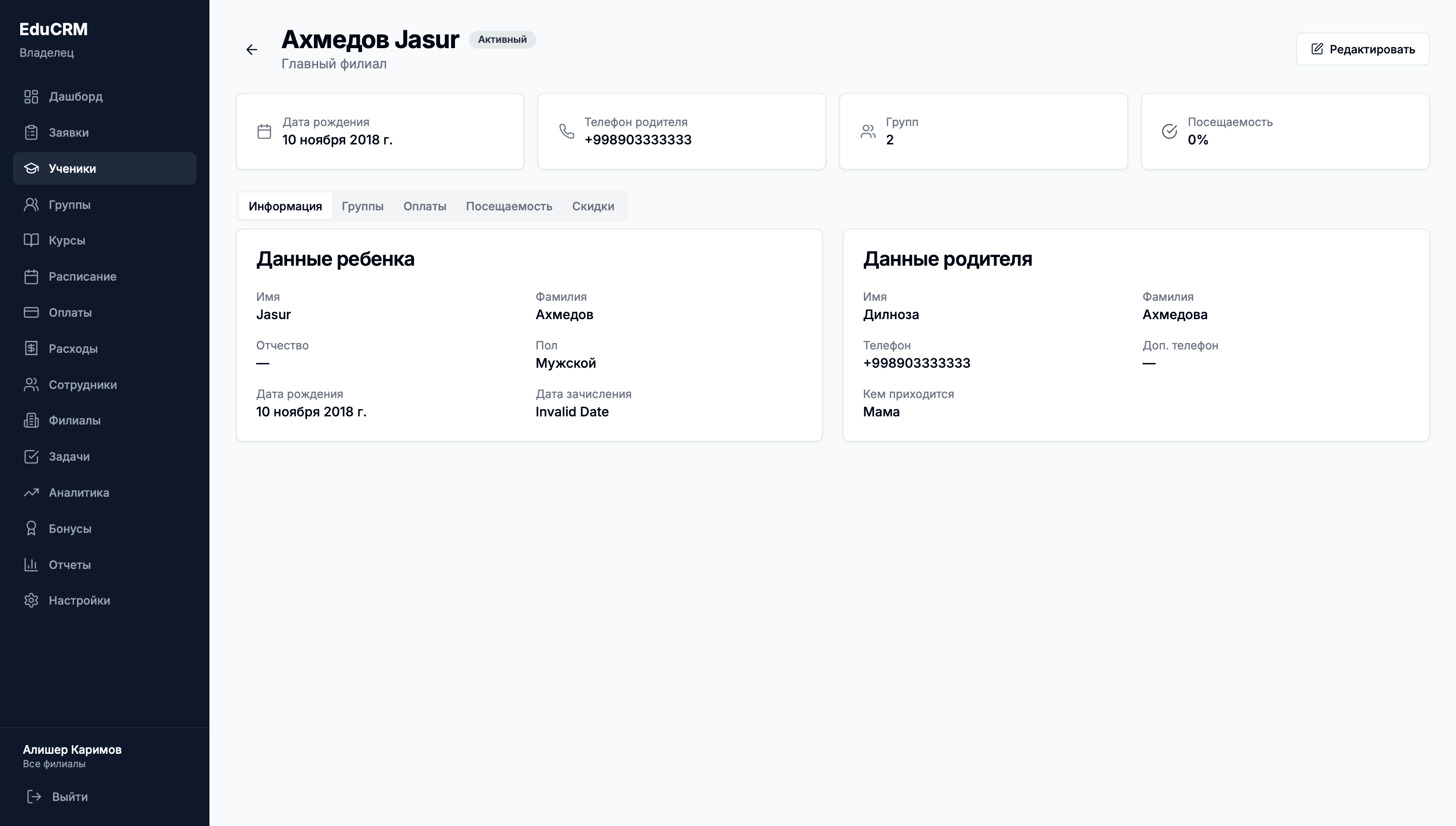Click the Филиалы building icon
The image size is (1456, 826).
point(31,420)
